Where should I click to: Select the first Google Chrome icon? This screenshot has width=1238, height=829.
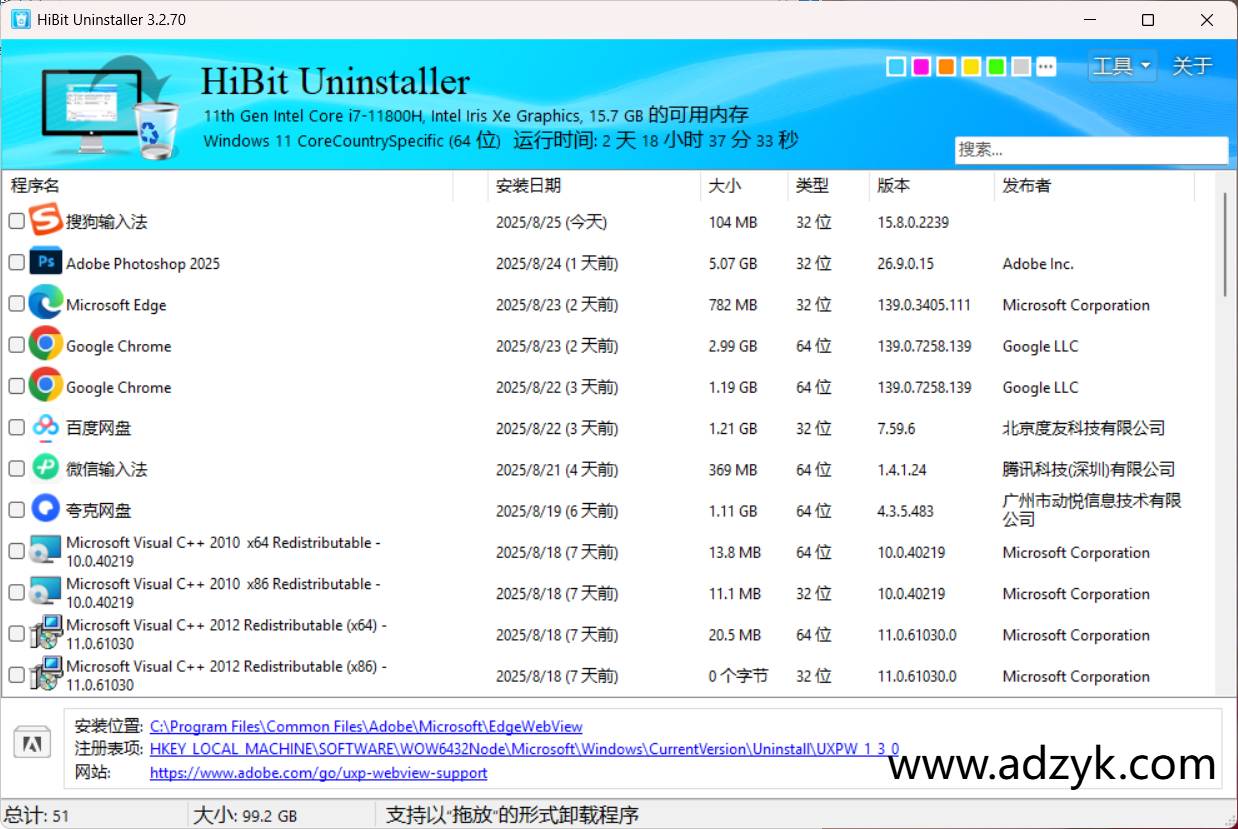[45, 345]
